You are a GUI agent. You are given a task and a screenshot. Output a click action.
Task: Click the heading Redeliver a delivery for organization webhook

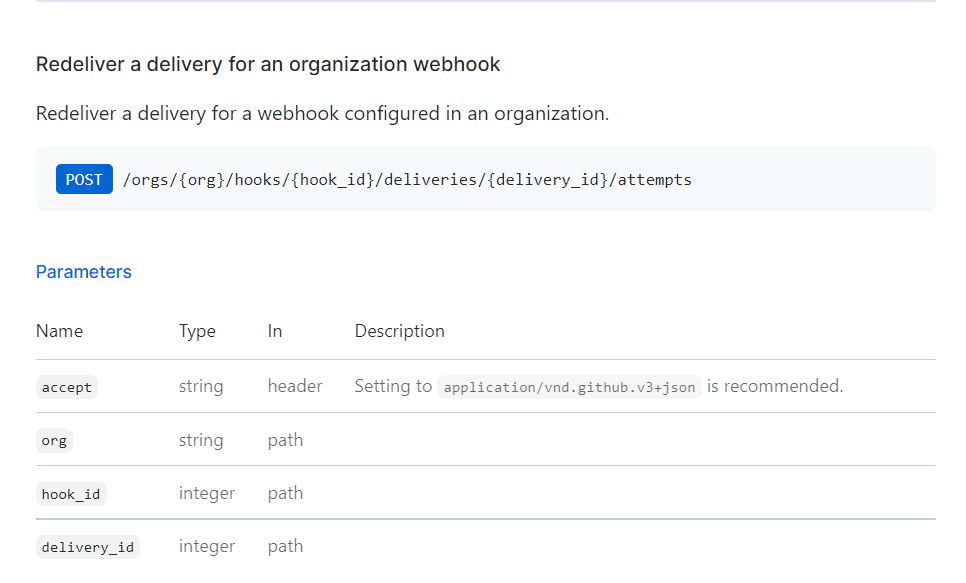point(268,65)
